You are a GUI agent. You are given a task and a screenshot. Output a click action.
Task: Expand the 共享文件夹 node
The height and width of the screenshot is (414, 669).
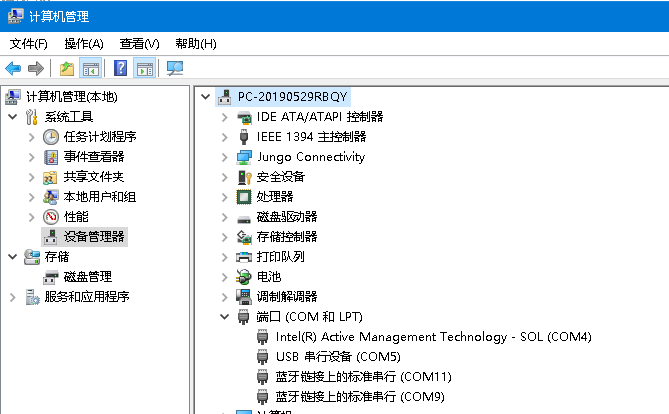pyautogui.click(x=32, y=177)
